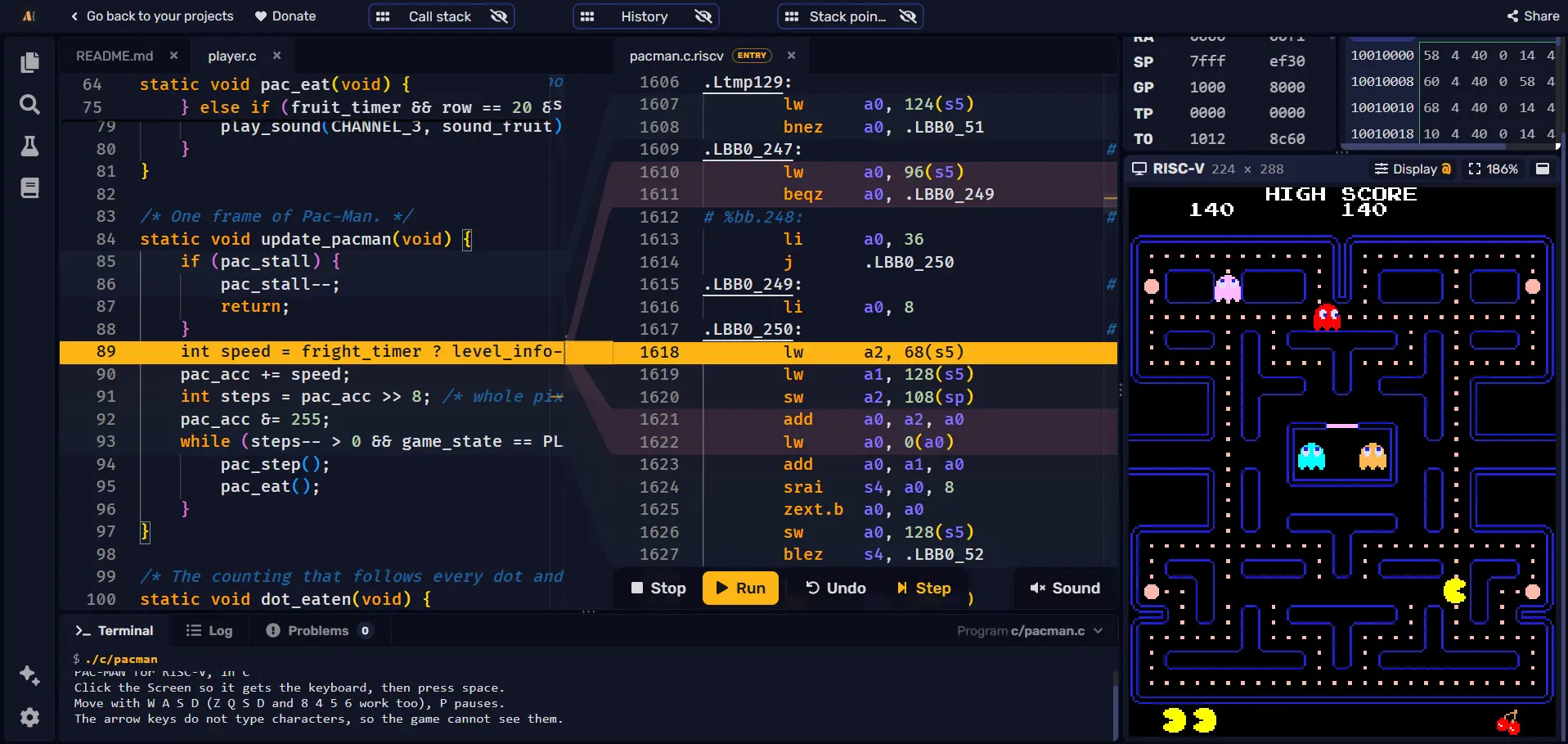The width and height of the screenshot is (1568, 744).
Task: Close the README.md tab
Action: click(174, 56)
